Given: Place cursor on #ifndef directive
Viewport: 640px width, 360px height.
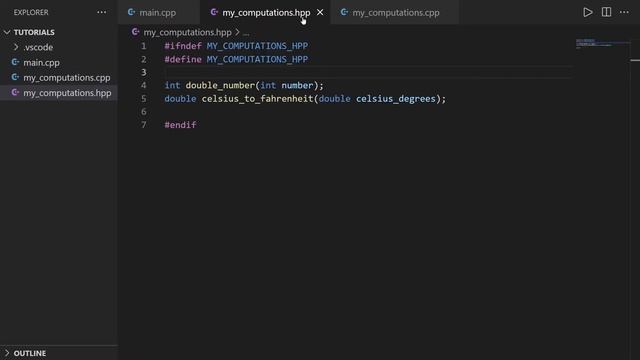Looking at the screenshot, I should tap(183, 46).
